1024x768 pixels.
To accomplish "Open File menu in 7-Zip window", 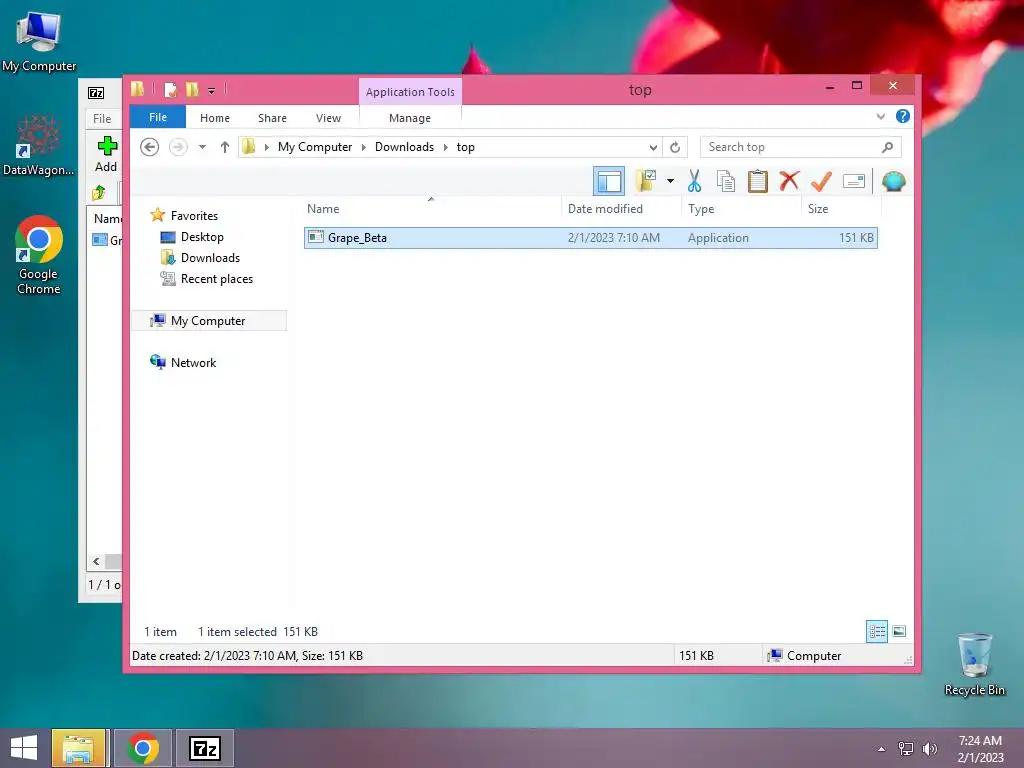I will tap(102, 118).
